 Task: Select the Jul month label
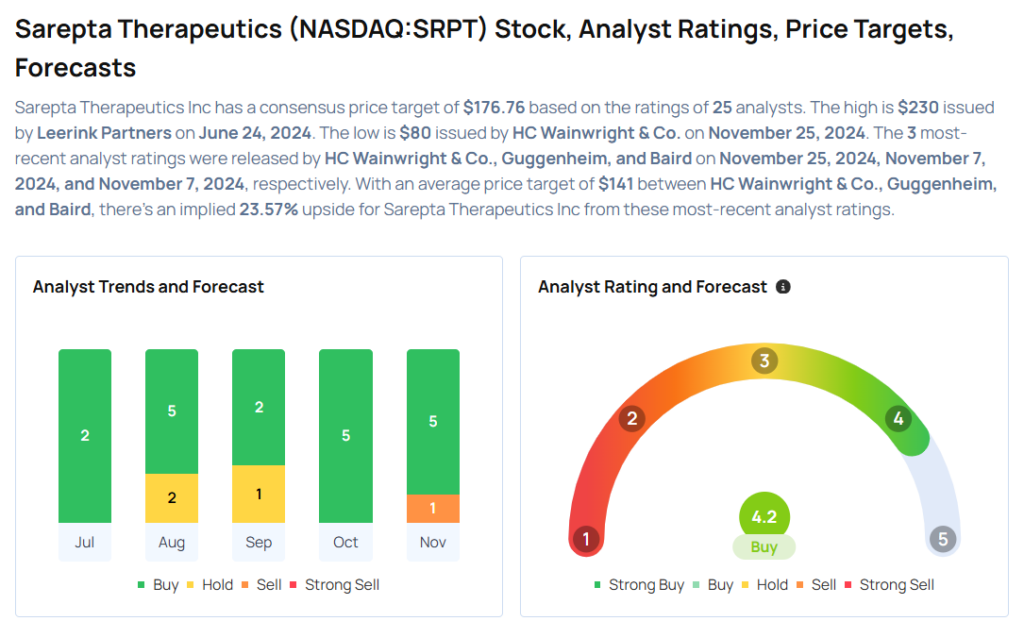pos(85,542)
